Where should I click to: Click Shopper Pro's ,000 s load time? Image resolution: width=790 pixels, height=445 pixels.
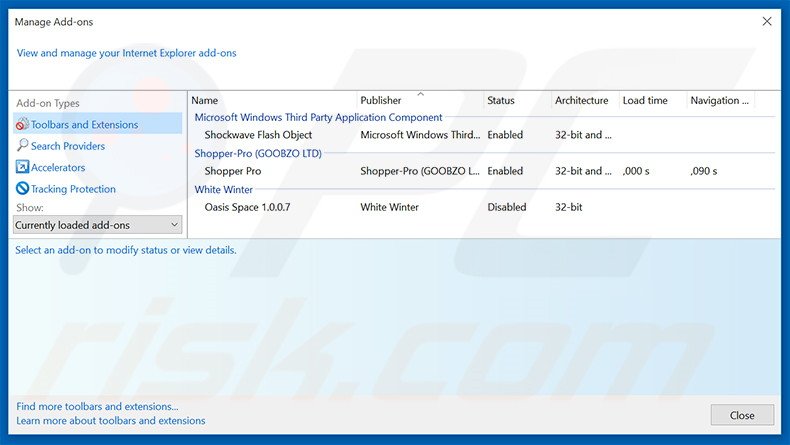[x=636, y=171]
